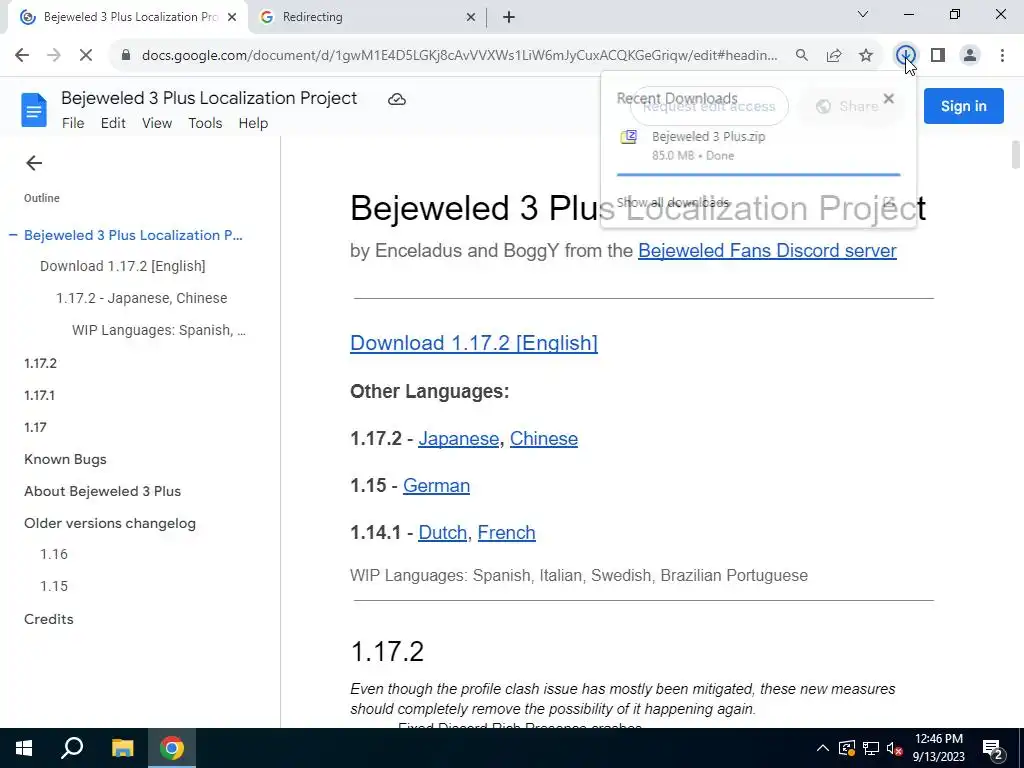The image size is (1024, 768).
Task: Open the tab search chevron
Action: tap(863, 14)
